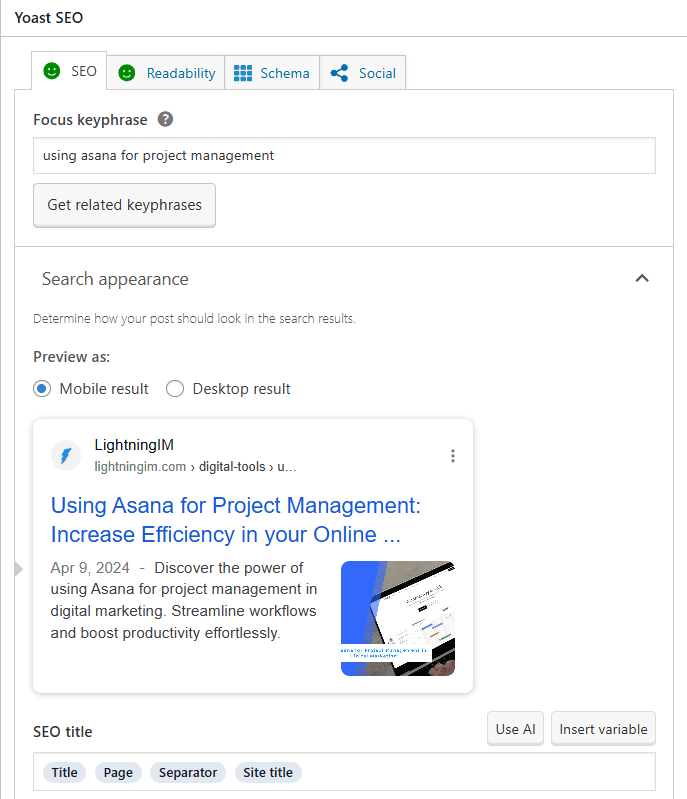This screenshot has width=687, height=799.
Task: Click the Social share icon
Action: 339,73
